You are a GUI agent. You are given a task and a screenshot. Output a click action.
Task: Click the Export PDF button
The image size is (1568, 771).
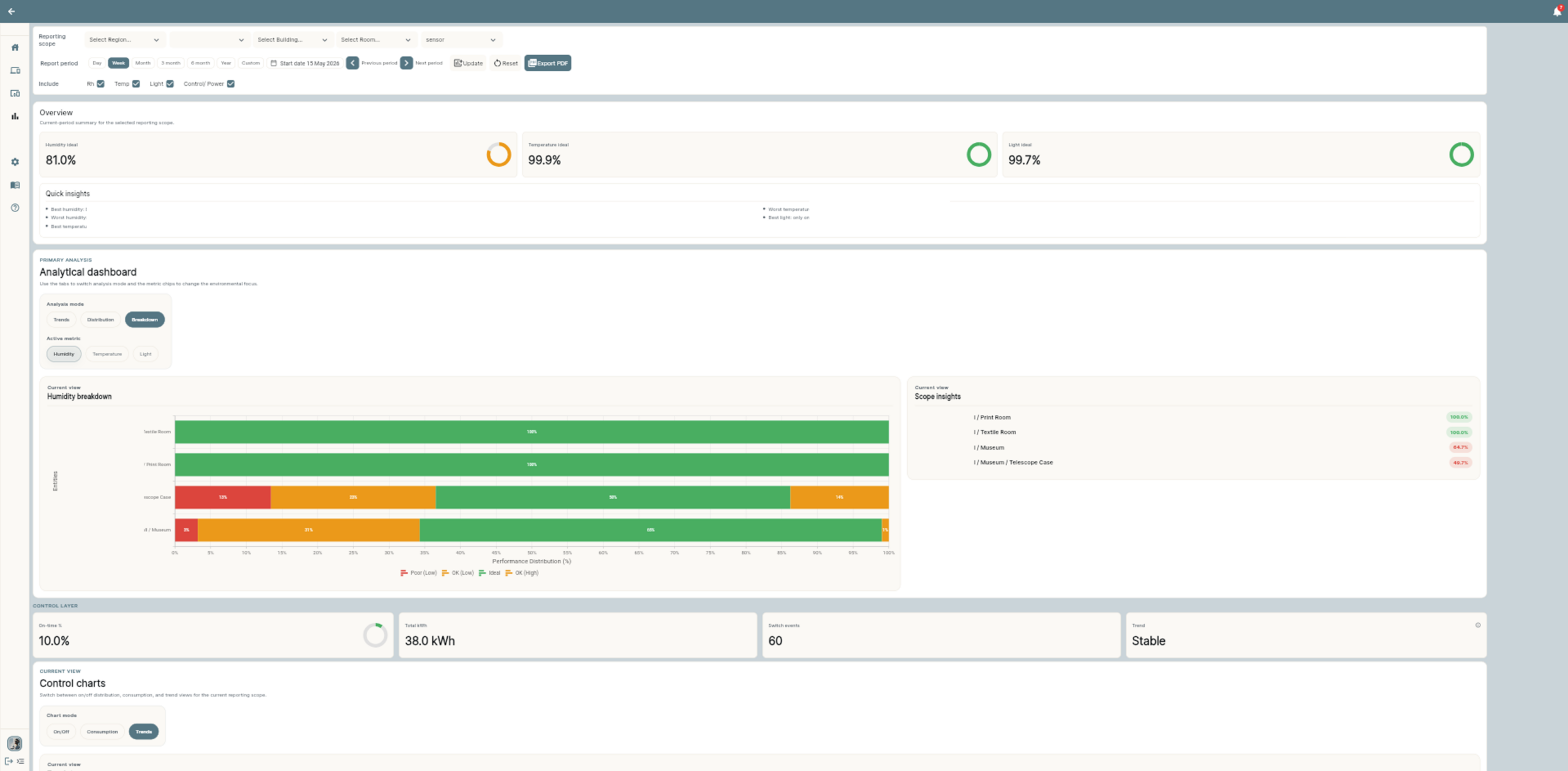548,63
